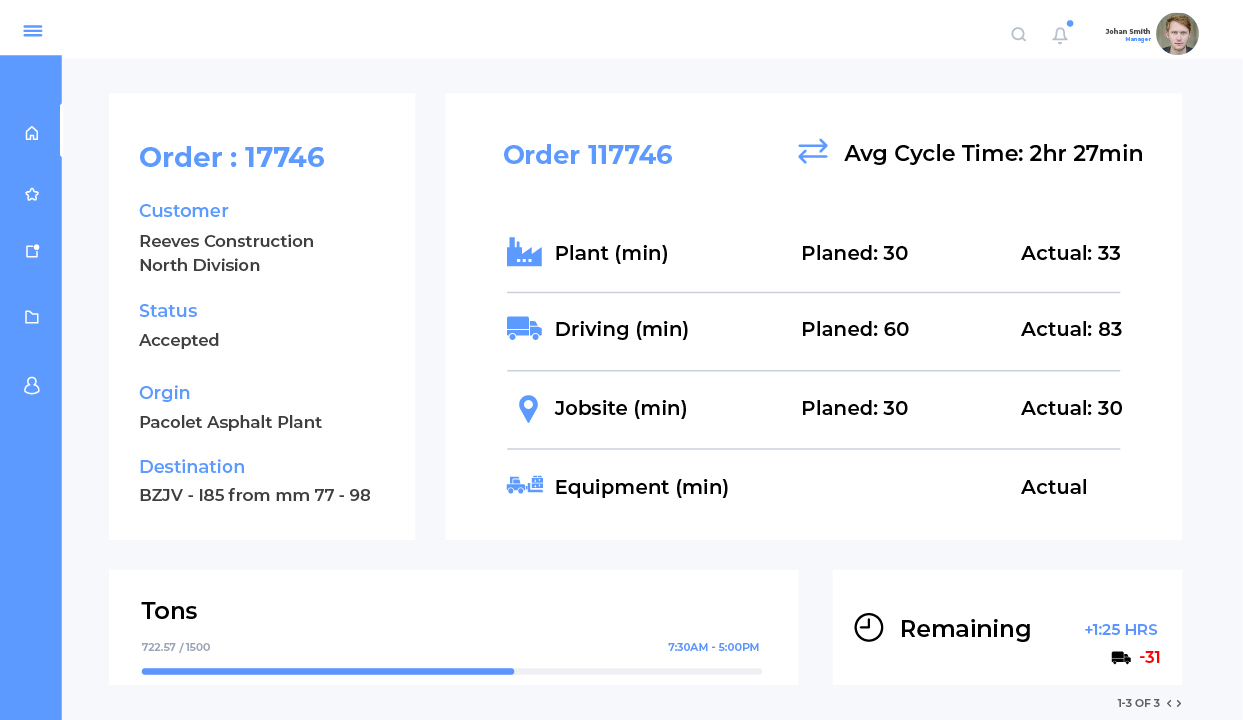
Task: Select the user profile icon in sidebar
Action: (x=32, y=385)
